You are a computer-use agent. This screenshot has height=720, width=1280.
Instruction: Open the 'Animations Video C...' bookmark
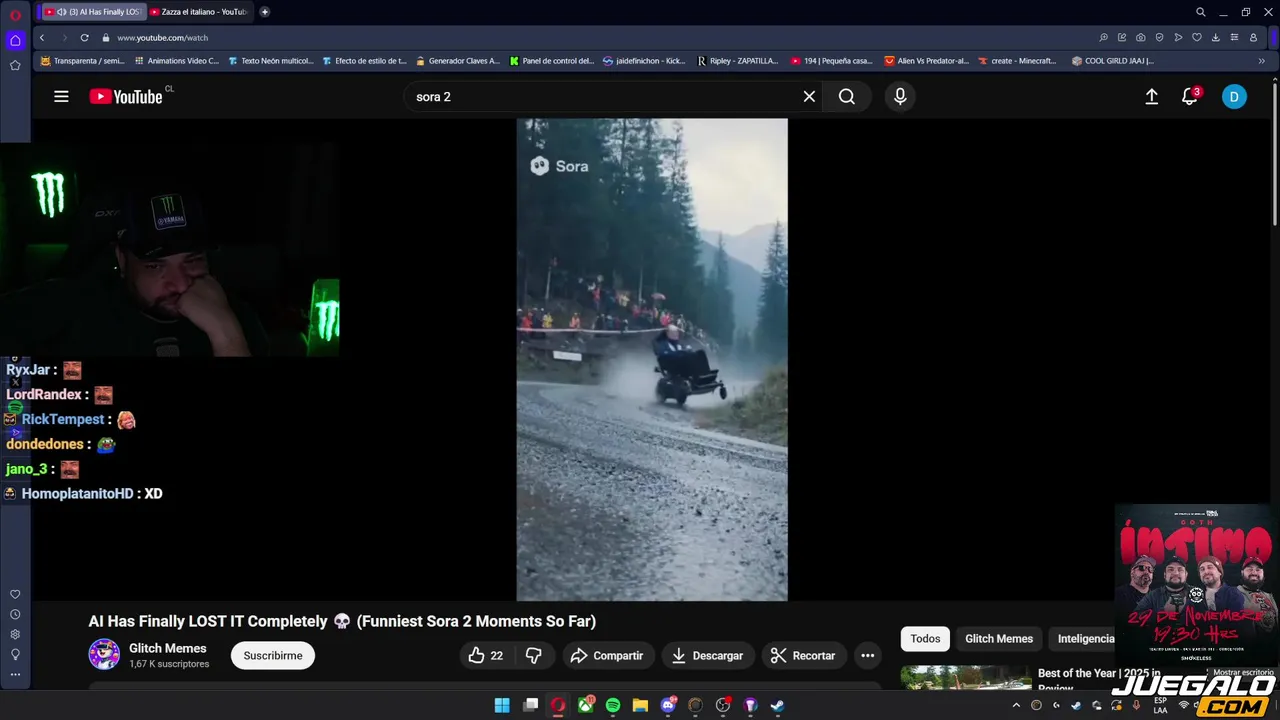tap(176, 61)
